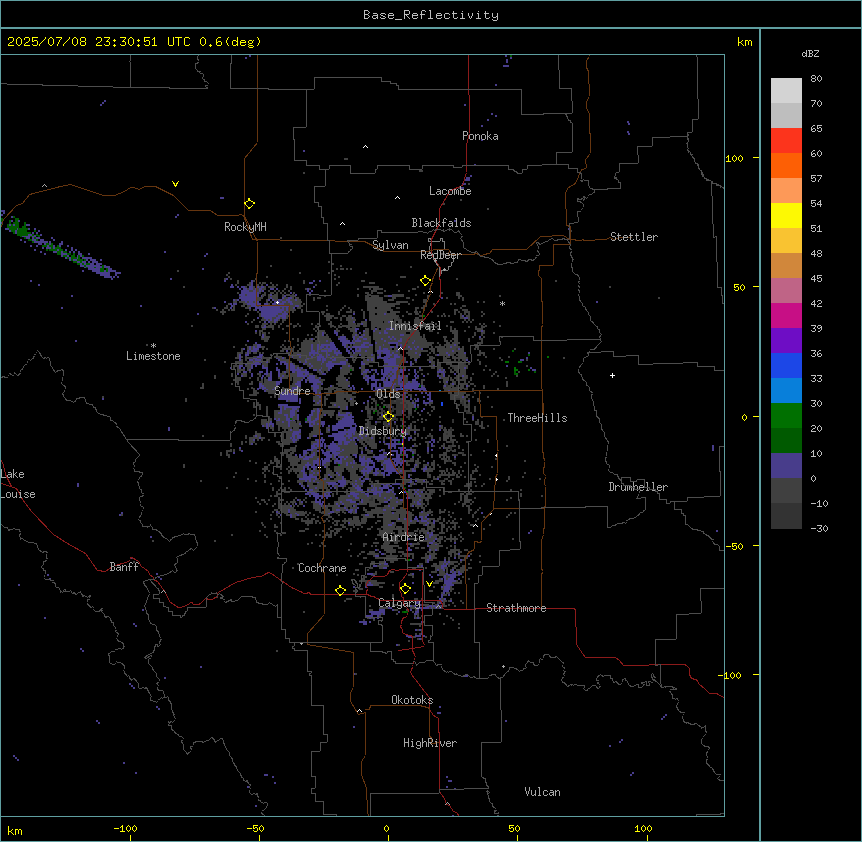Screen dimensions: 862x842
Task: Click the asterisk marker east of Innisfail
Action: coord(502,303)
